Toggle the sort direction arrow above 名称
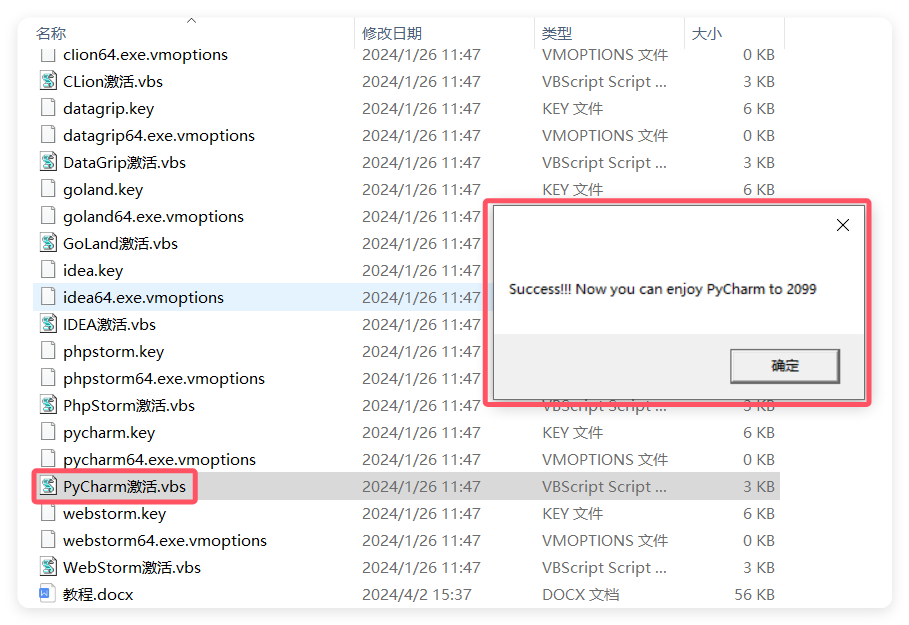Screen dimensions: 909x625 (191, 21)
